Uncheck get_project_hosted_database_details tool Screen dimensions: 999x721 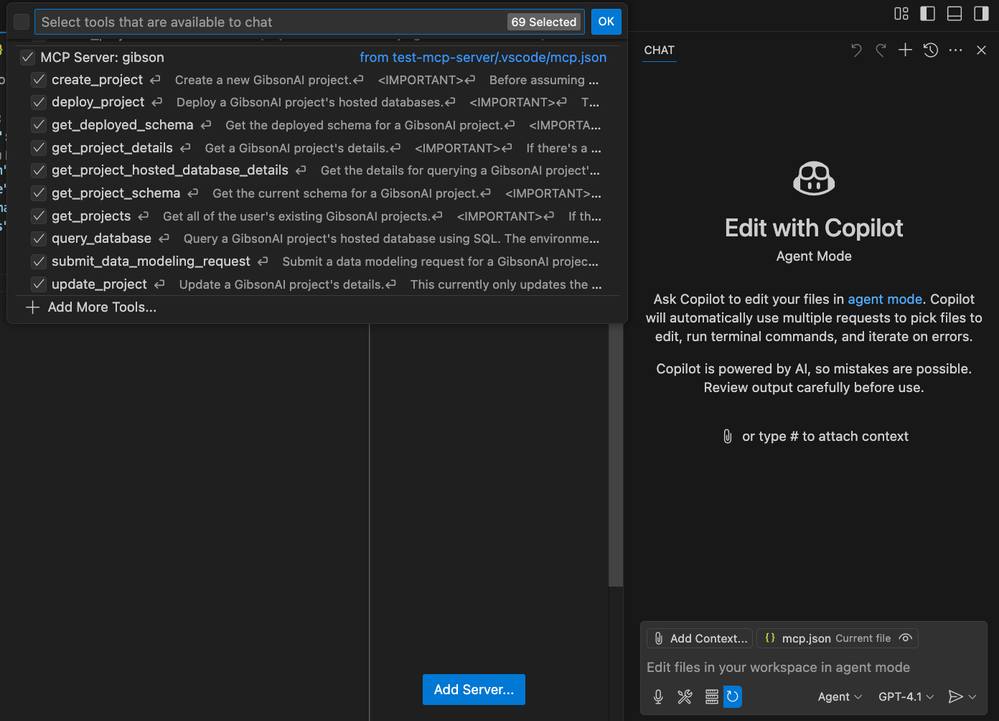39,170
